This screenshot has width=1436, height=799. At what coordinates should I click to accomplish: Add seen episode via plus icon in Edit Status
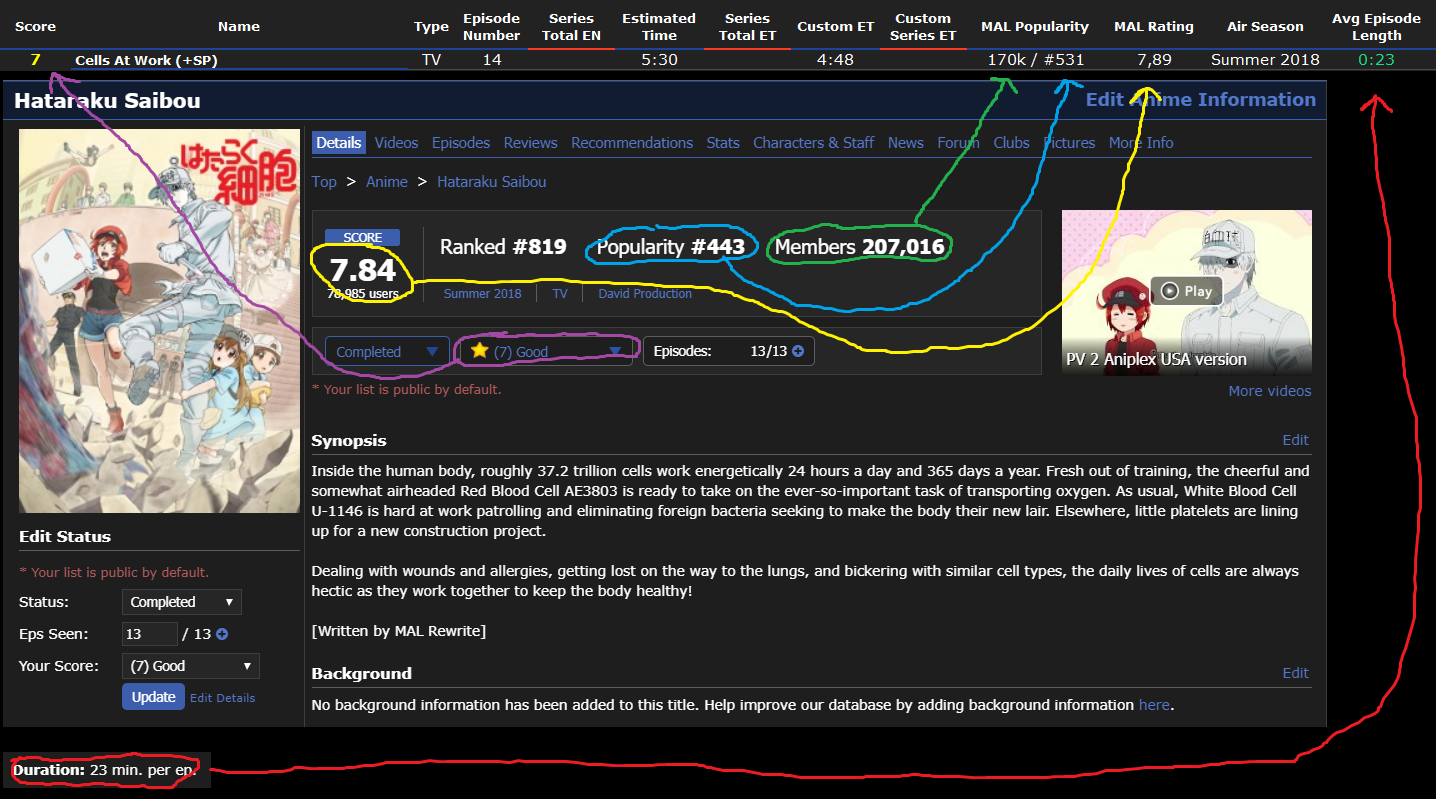222,634
